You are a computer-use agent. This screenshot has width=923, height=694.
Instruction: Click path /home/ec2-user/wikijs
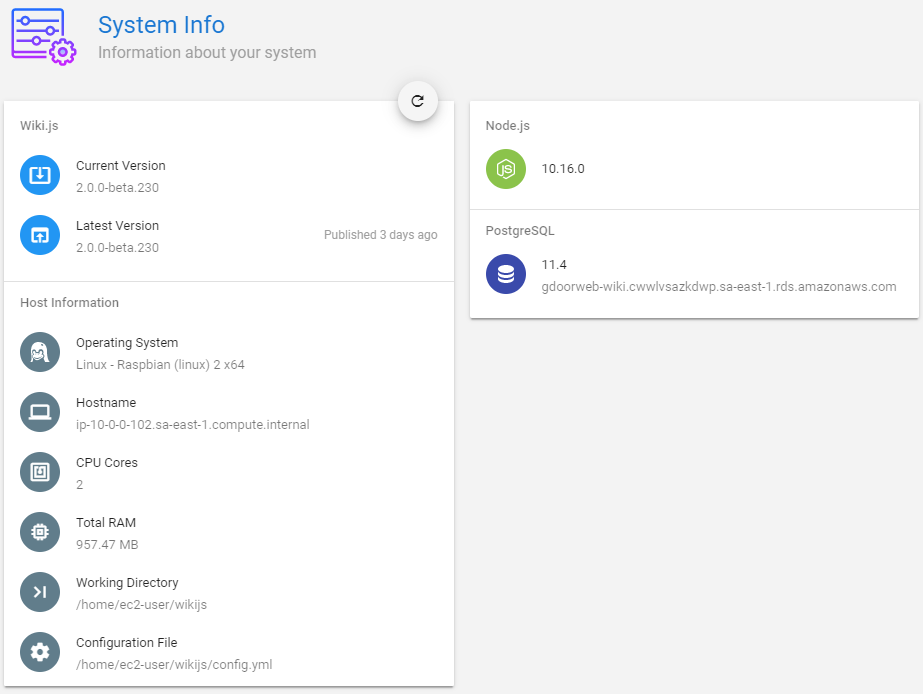pyautogui.click(x=141, y=605)
